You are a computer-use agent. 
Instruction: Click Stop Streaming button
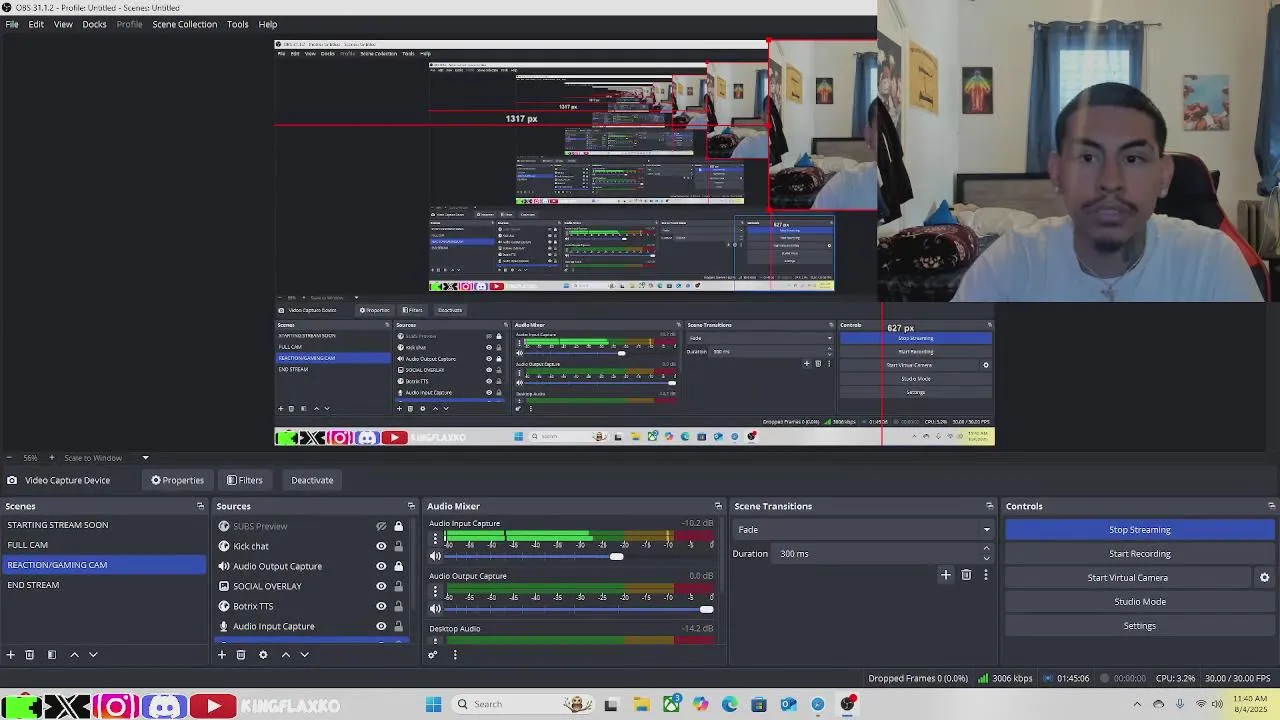coord(1140,530)
